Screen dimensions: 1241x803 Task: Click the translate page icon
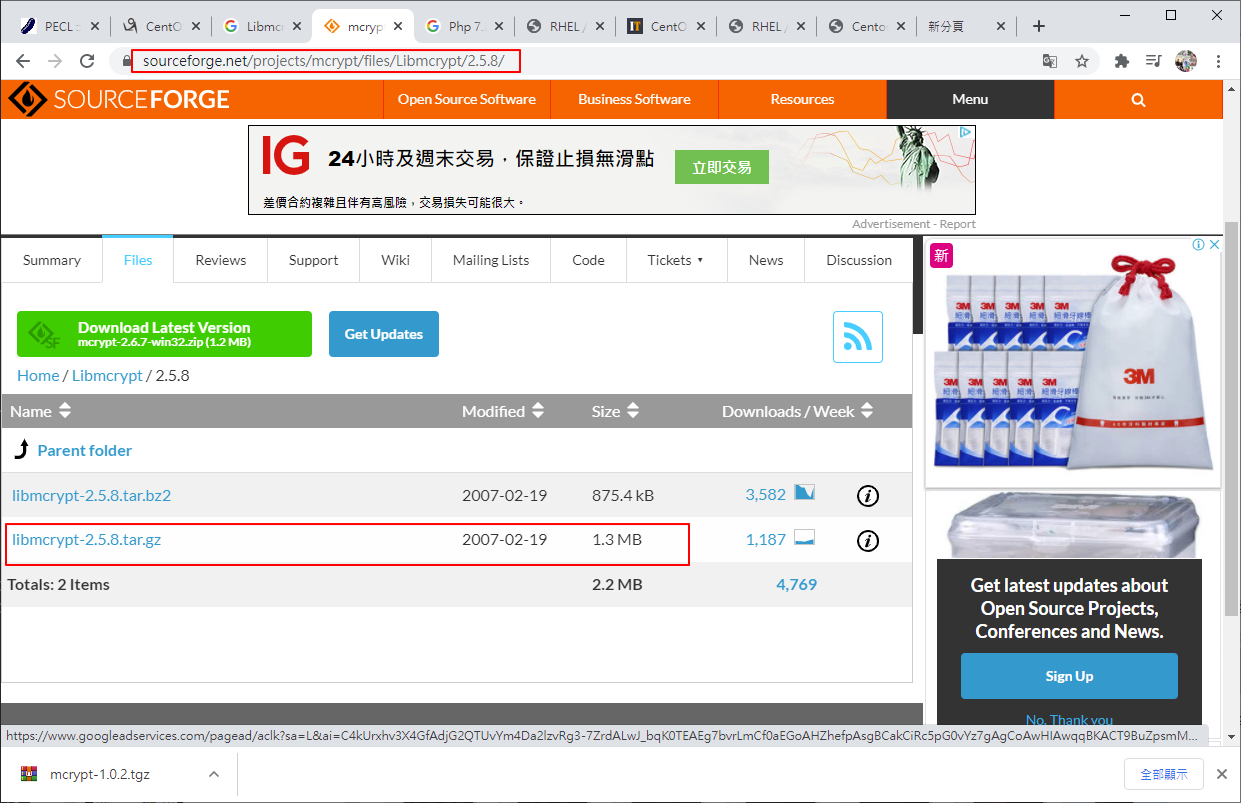tap(1050, 61)
